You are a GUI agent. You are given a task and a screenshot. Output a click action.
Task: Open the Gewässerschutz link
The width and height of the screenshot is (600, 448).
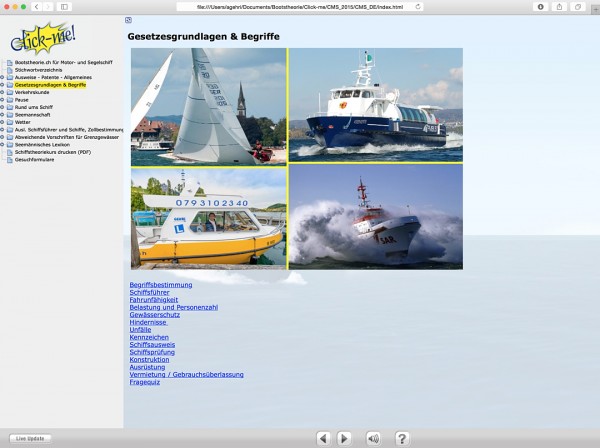[155, 315]
